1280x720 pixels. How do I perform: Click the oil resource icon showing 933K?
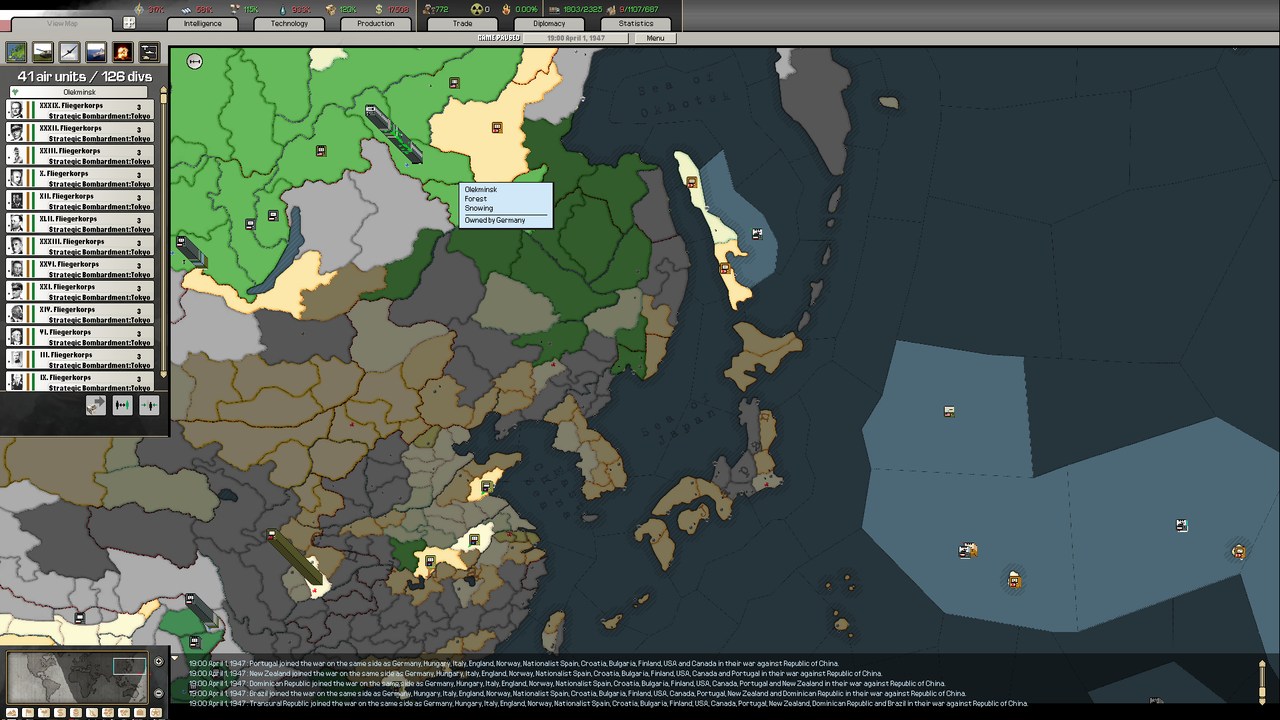point(283,9)
